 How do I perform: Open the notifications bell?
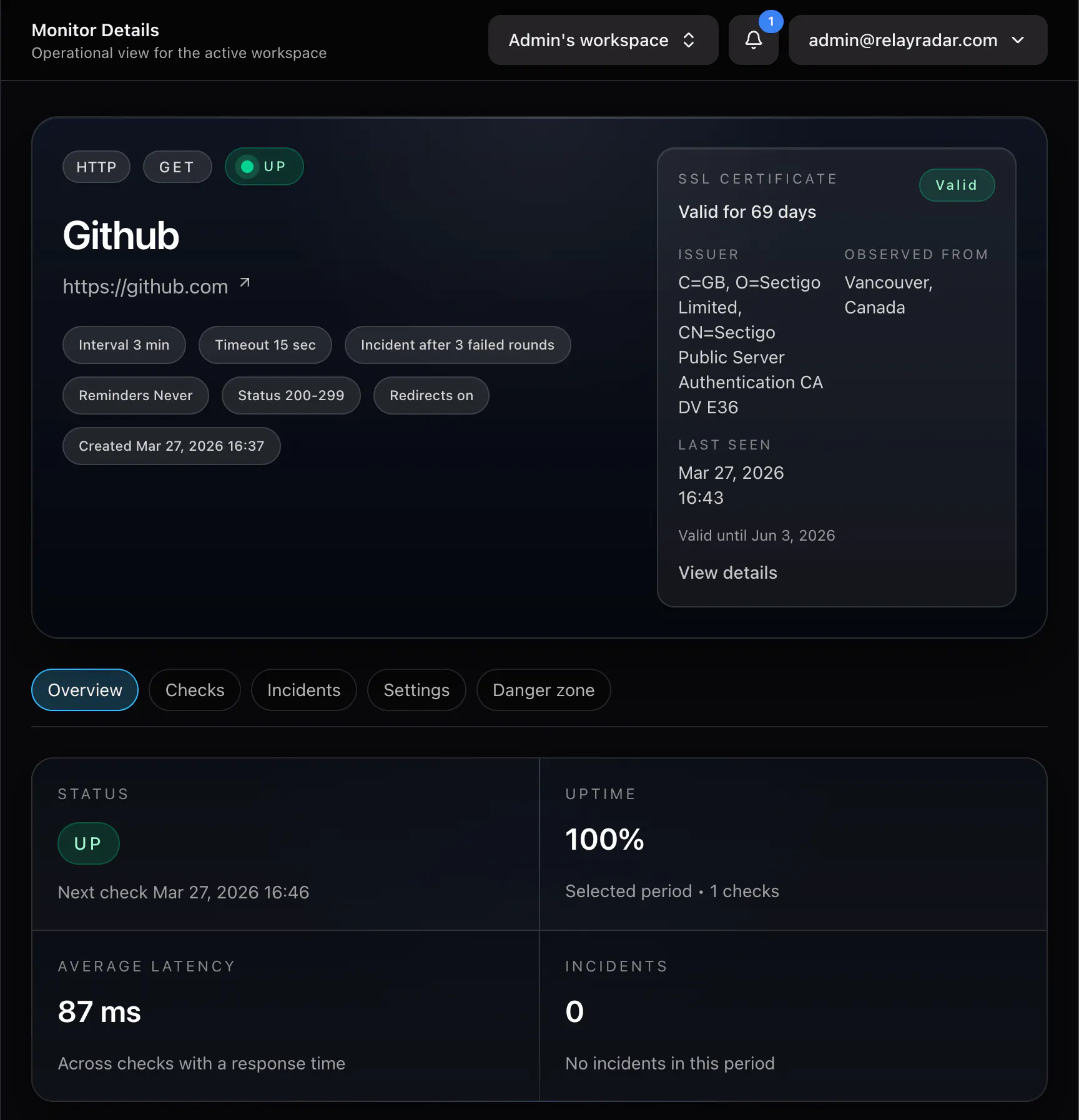pyautogui.click(x=753, y=40)
